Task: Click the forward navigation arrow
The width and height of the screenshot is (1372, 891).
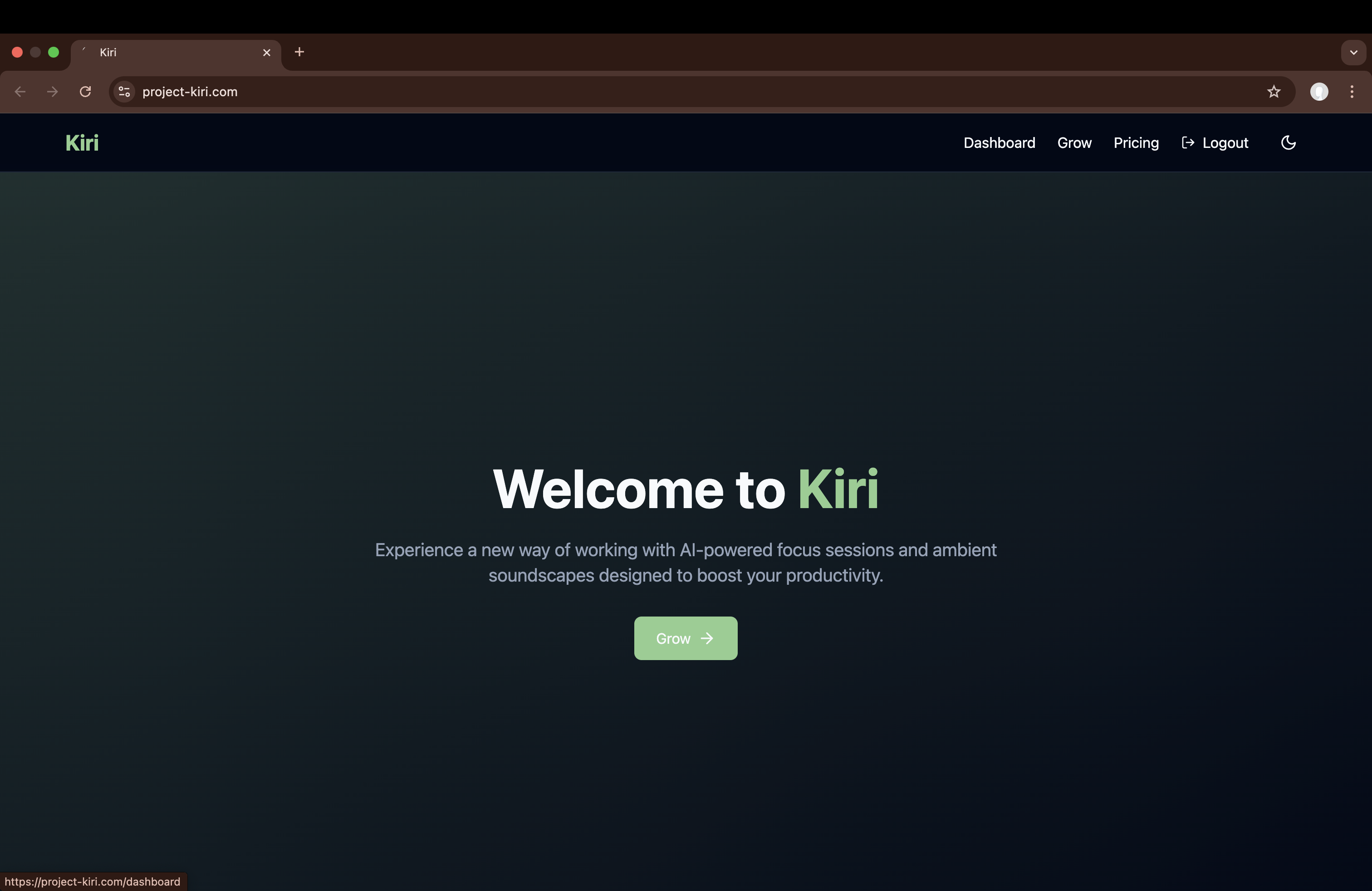Action: point(53,92)
